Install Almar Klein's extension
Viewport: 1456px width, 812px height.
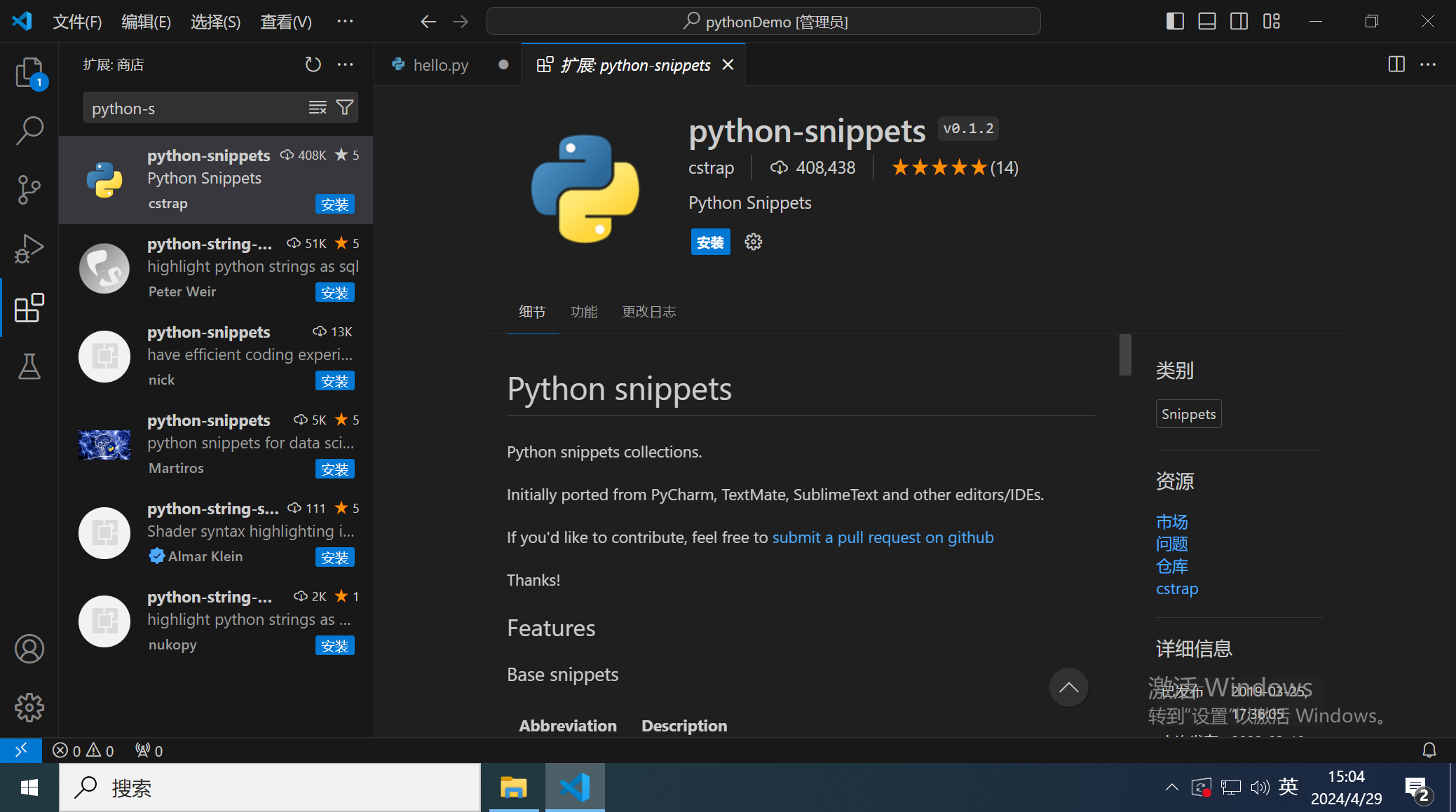coord(335,558)
